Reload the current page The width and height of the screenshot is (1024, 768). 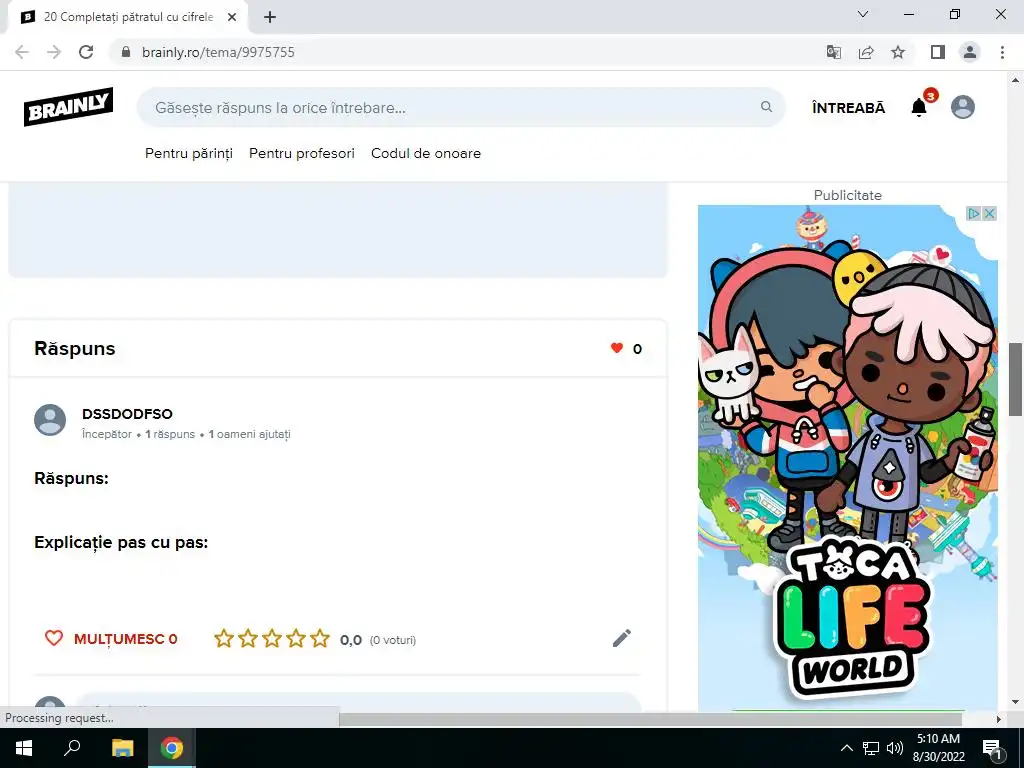click(x=86, y=52)
